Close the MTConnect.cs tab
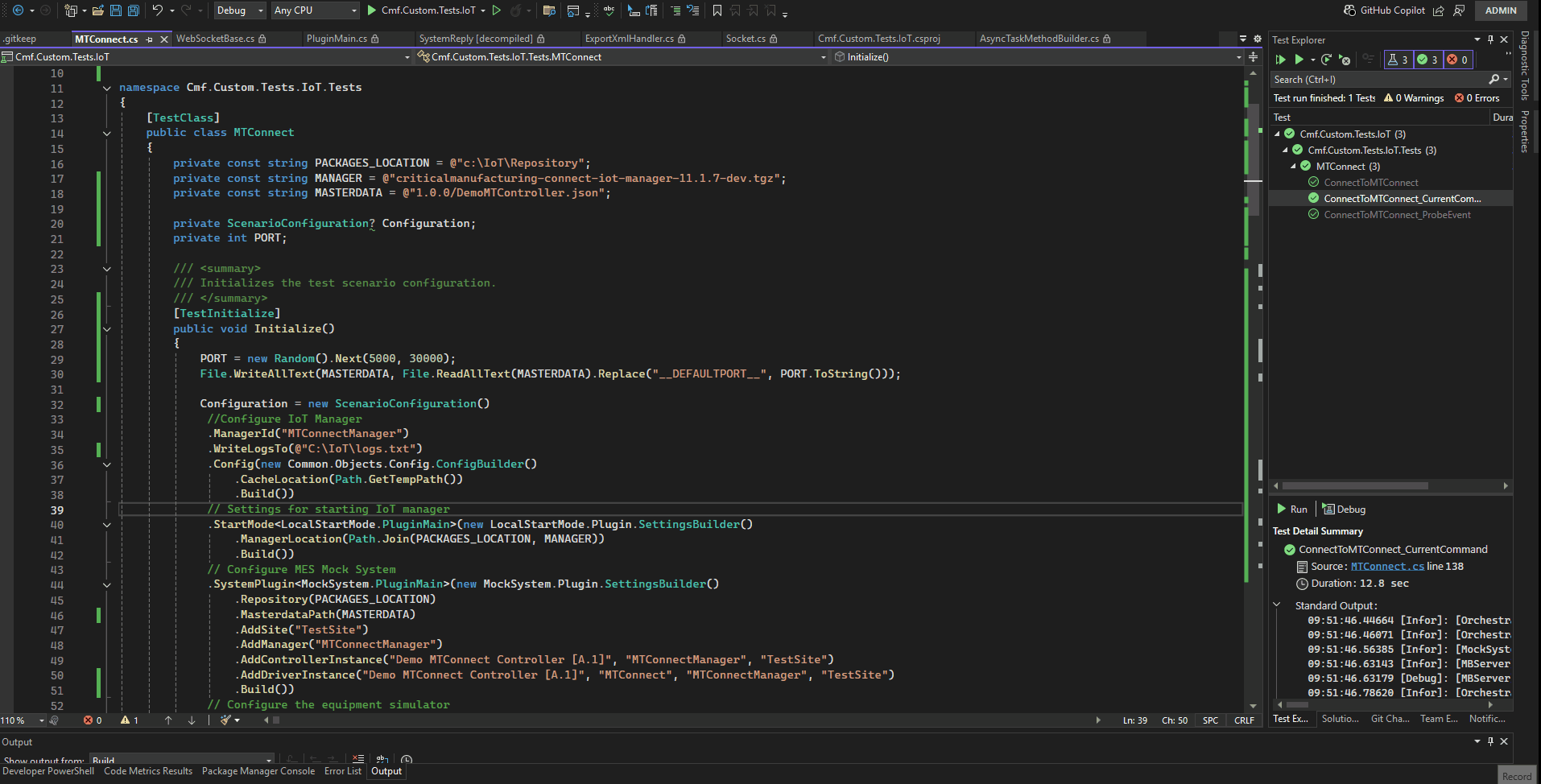This screenshot has height=784, width=1541. pos(164,39)
